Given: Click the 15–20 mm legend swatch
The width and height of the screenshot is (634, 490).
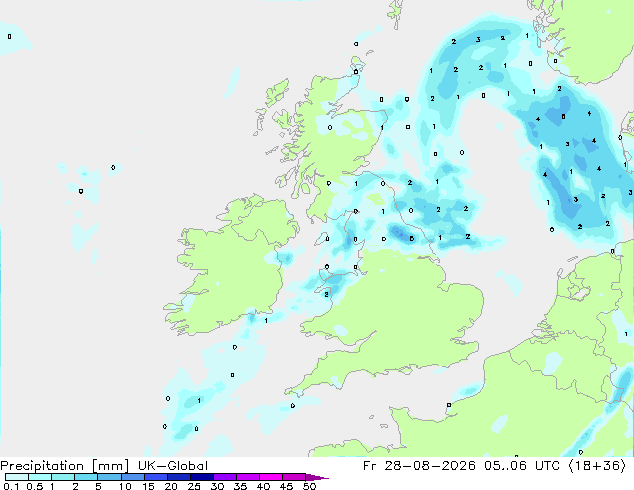Looking at the screenshot, I should [156, 477].
